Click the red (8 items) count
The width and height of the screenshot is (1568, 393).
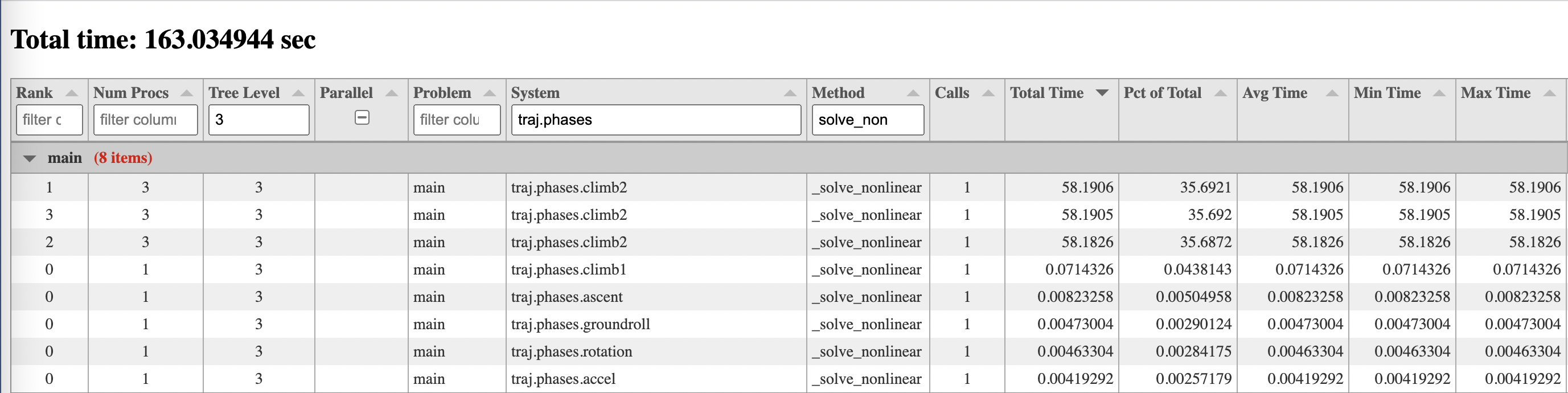123,158
